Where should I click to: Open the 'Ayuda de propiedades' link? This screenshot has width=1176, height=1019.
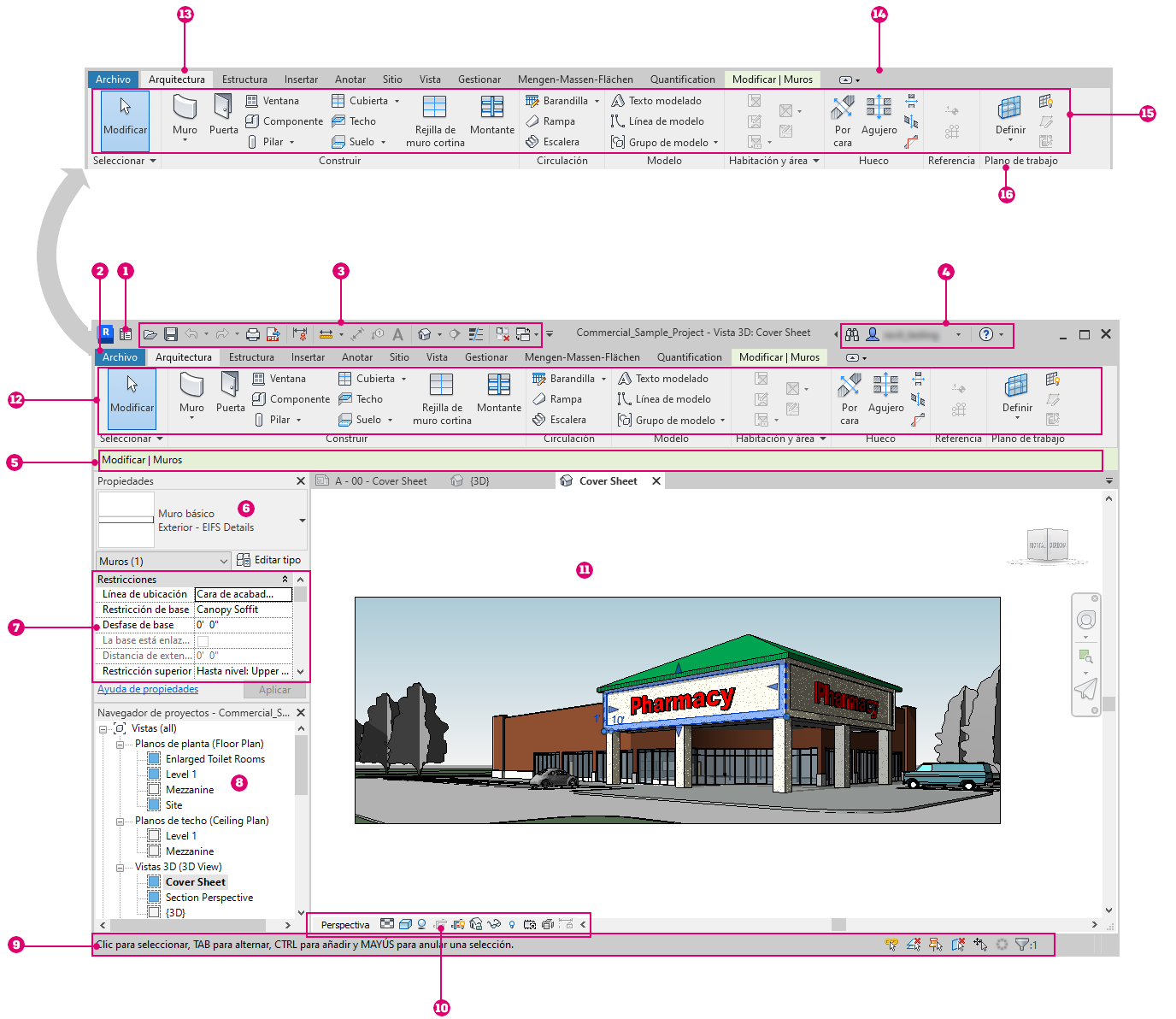tap(148, 689)
